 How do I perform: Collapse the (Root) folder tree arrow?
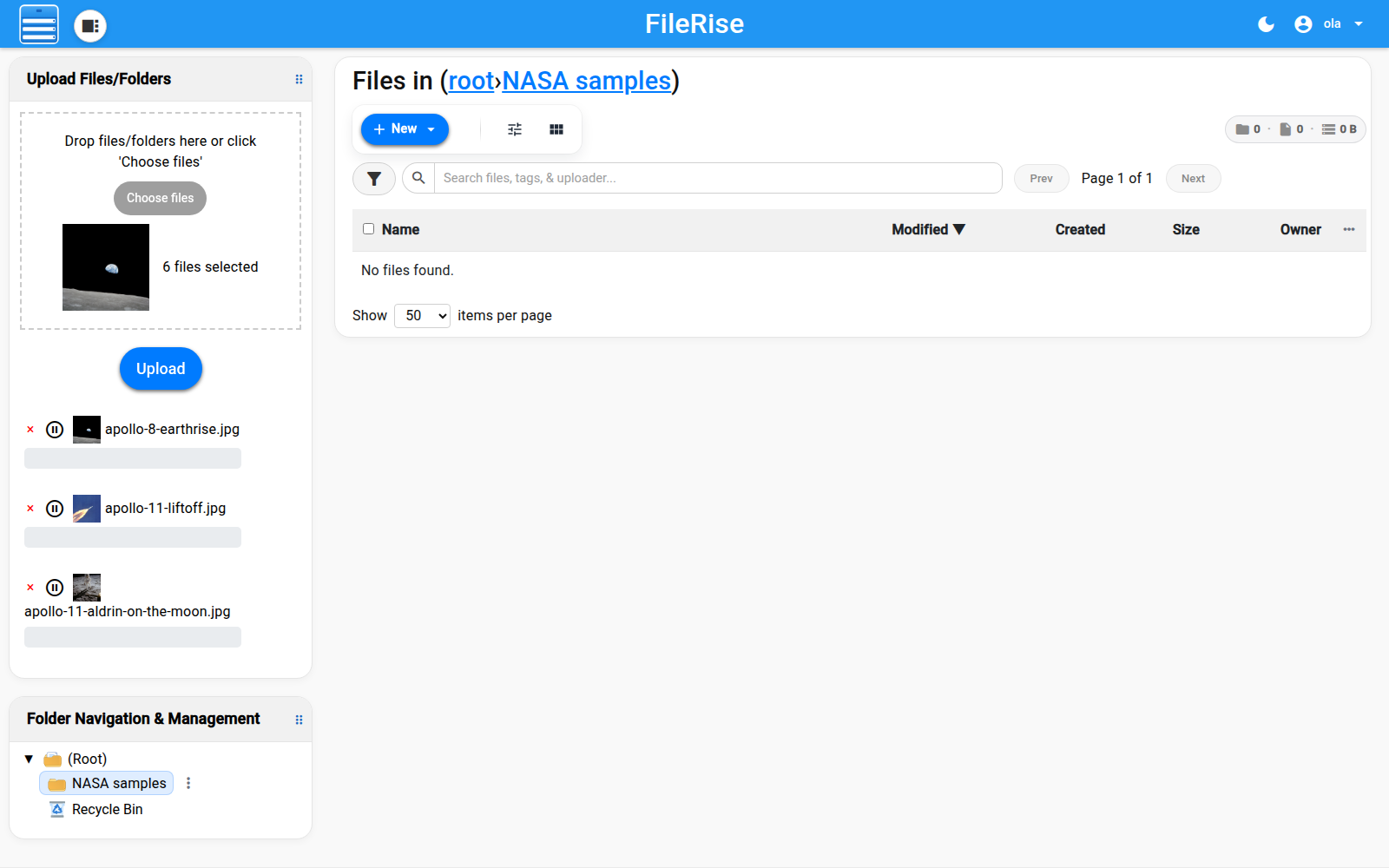coord(29,759)
